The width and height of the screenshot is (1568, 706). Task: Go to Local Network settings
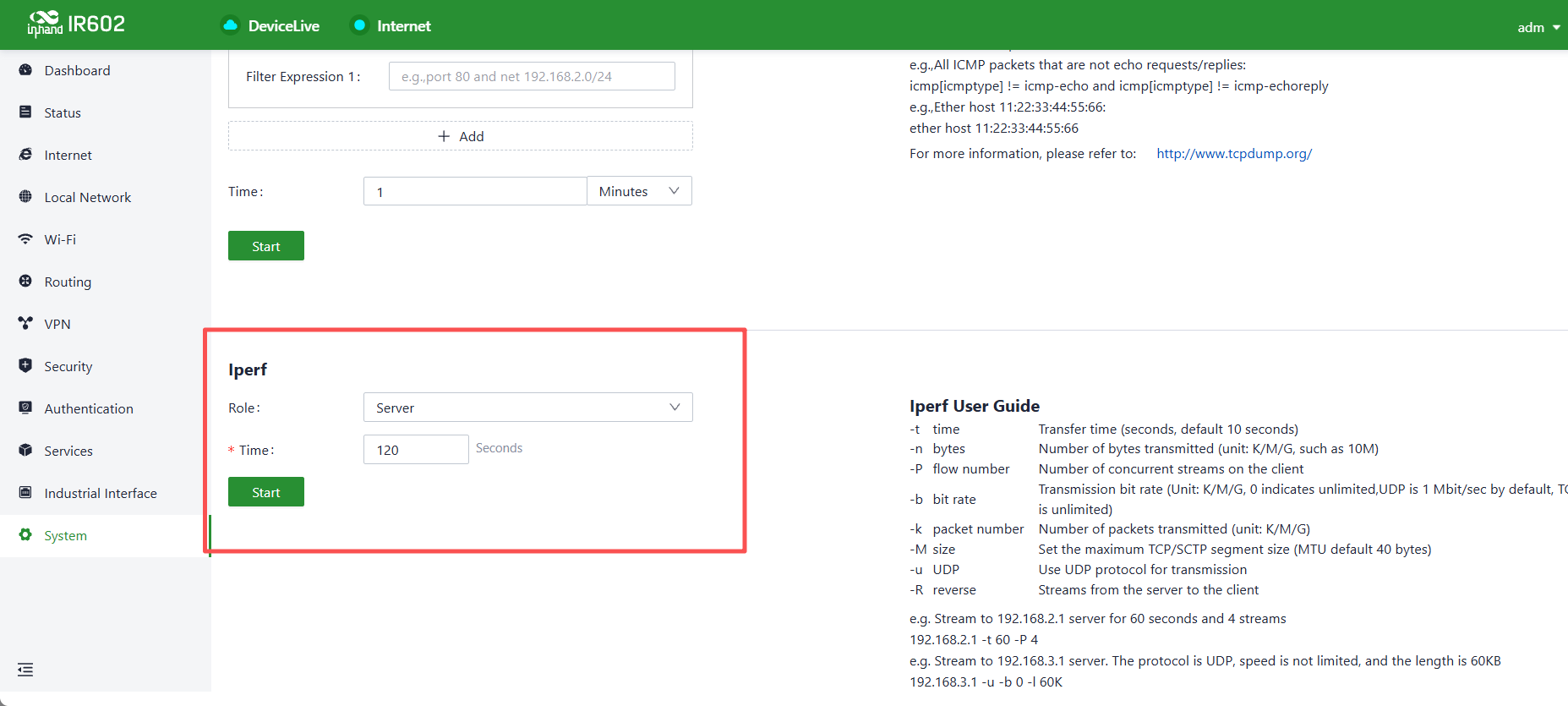(106, 197)
